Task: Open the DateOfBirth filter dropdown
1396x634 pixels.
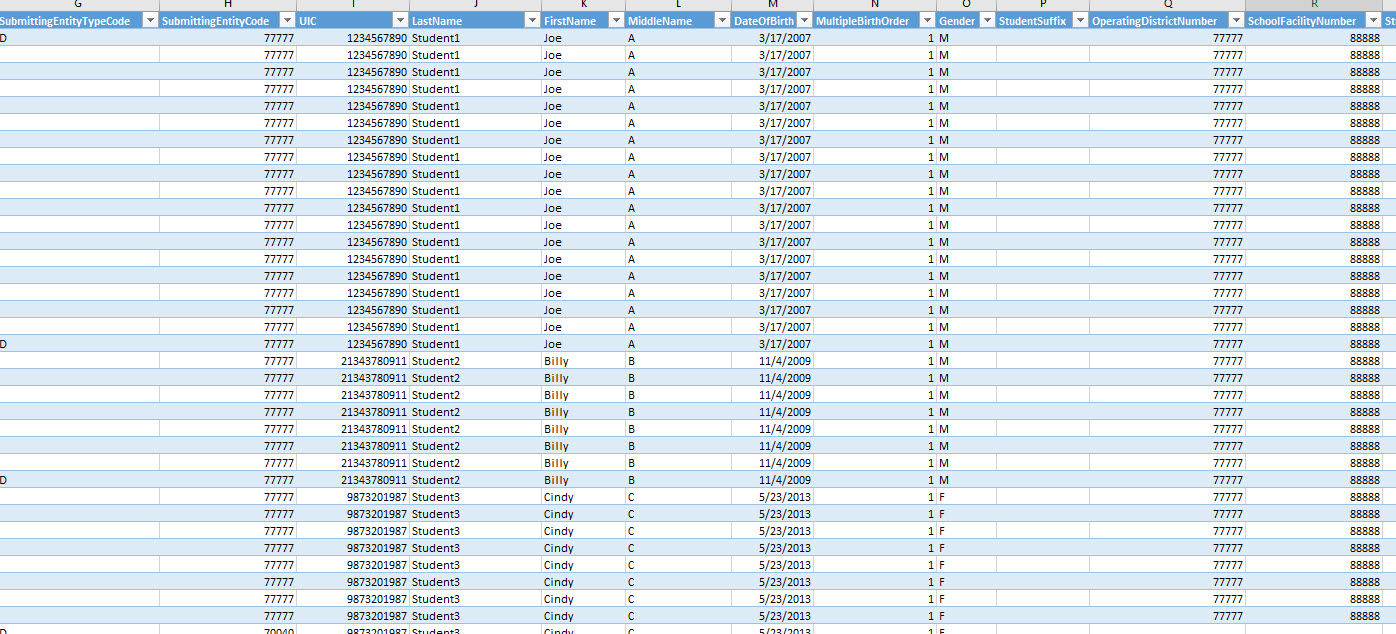Action: pos(803,21)
